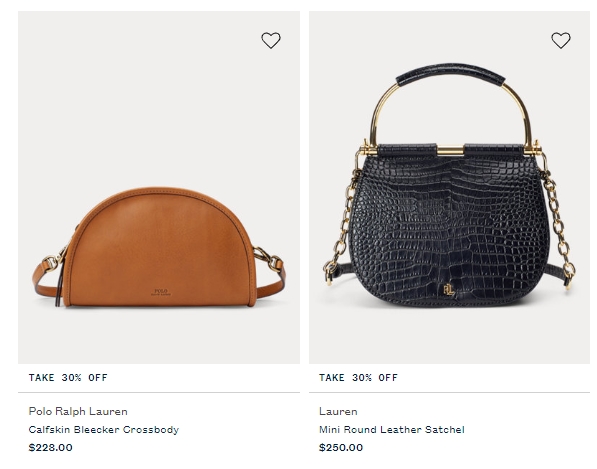Open the tan crossbody bag product image
This screenshot has height=469, width=597.
159,187
